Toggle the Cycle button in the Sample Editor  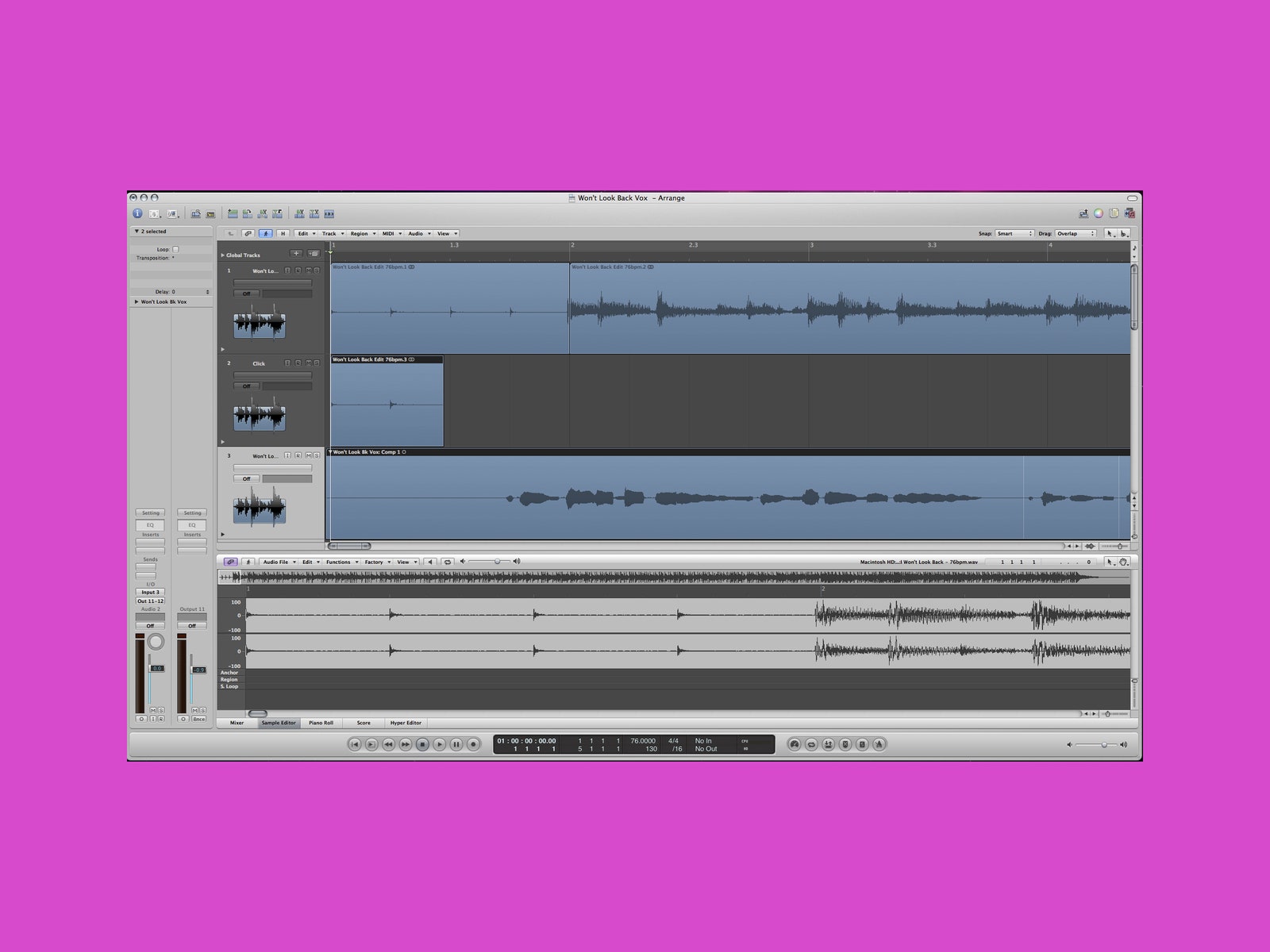pyautogui.click(x=448, y=562)
